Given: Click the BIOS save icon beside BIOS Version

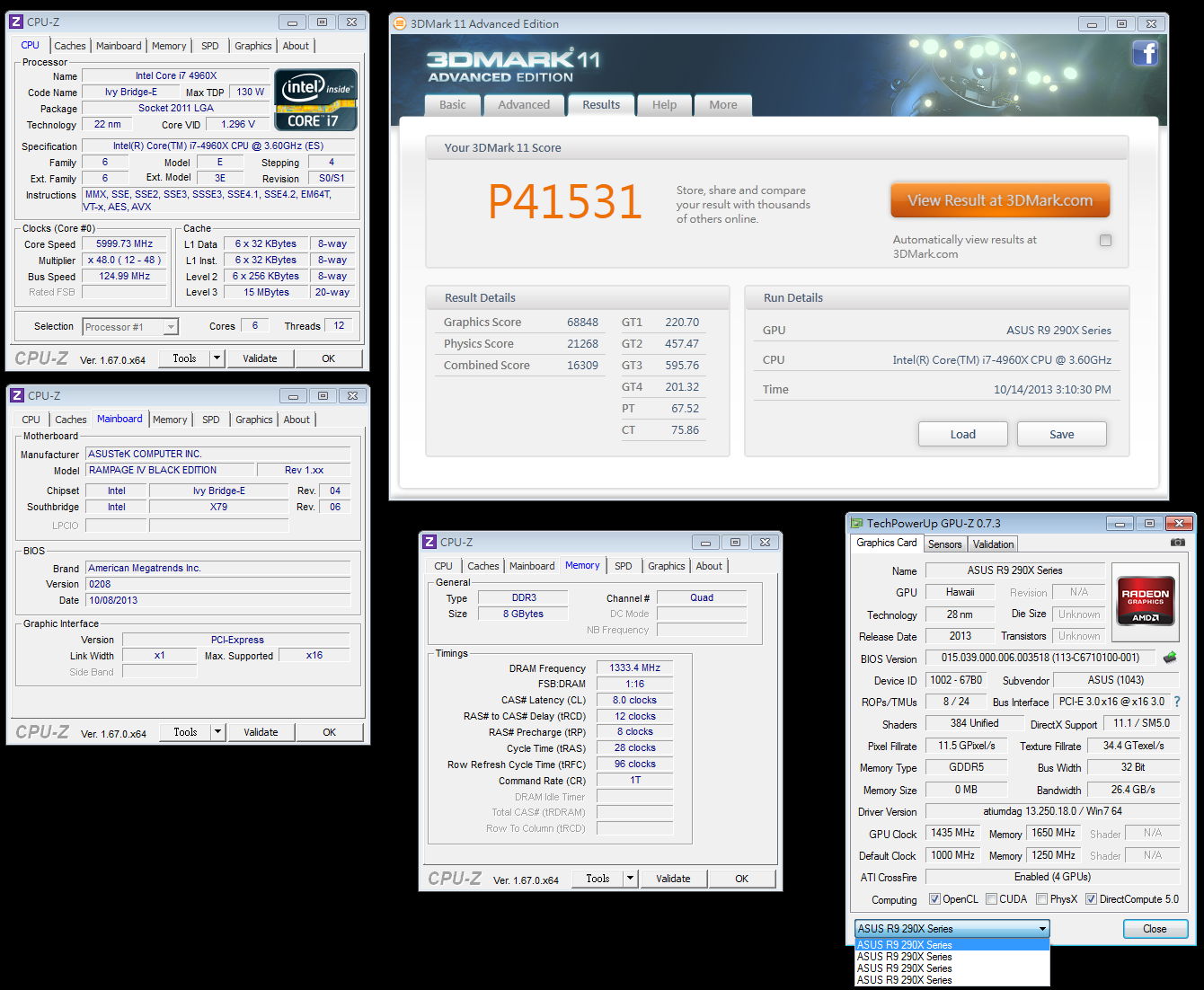Looking at the screenshot, I should tap(1170, 658).
